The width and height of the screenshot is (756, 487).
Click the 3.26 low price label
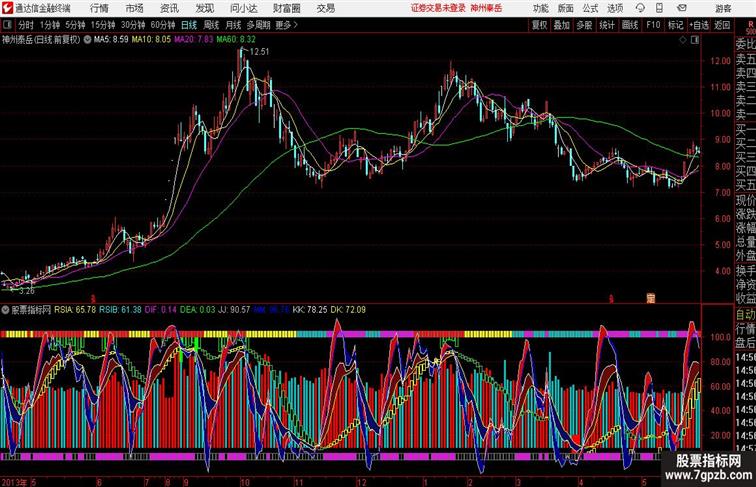27,291
